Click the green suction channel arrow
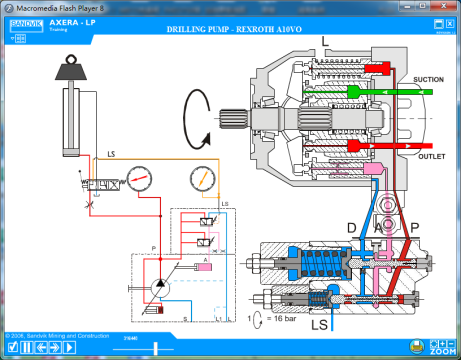This screenshot has height=360, width=461. [x=390, y=92]
